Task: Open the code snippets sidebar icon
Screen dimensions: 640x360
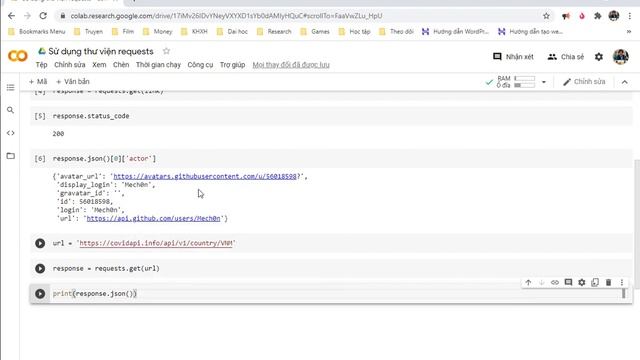Action: 11,133
